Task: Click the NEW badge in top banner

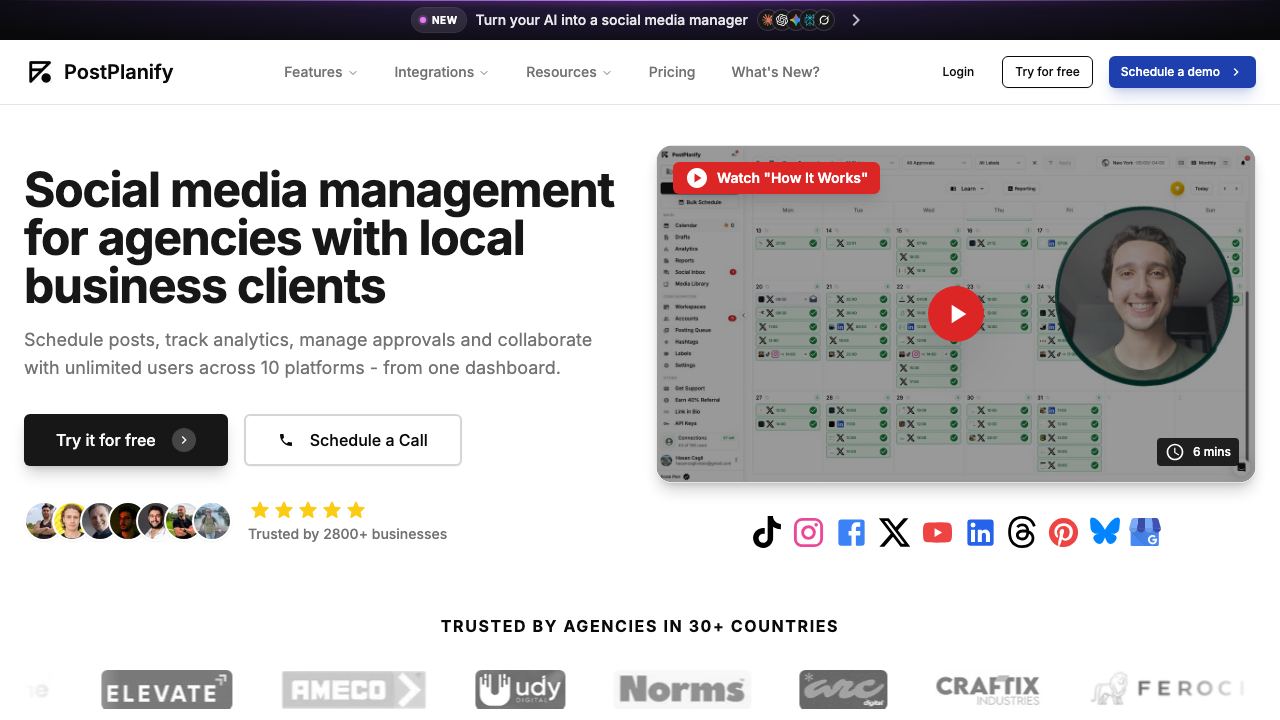Action: (438, 20)
